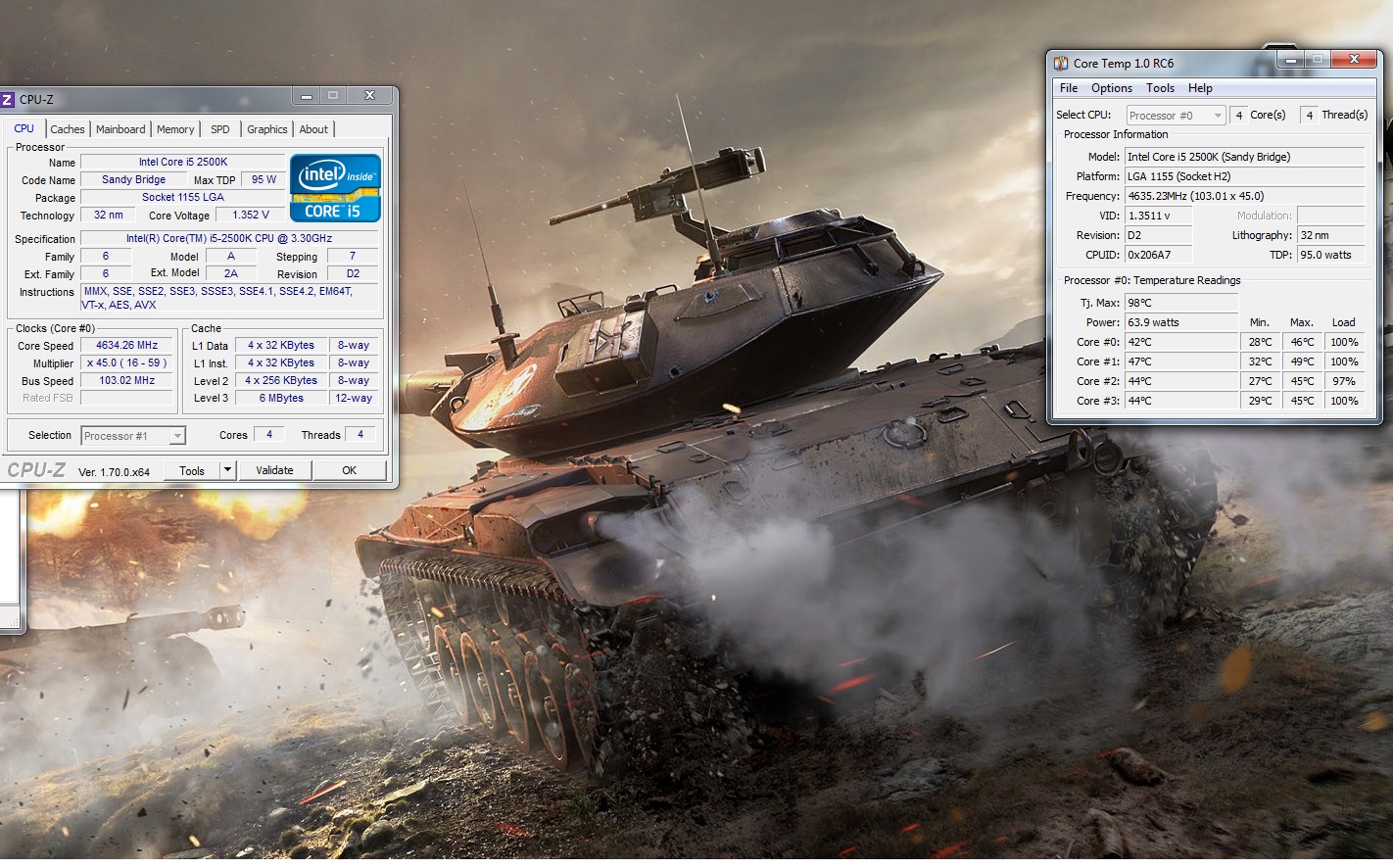Open the Select CPU dropdown in Core Temp

tap(1176, 116)
